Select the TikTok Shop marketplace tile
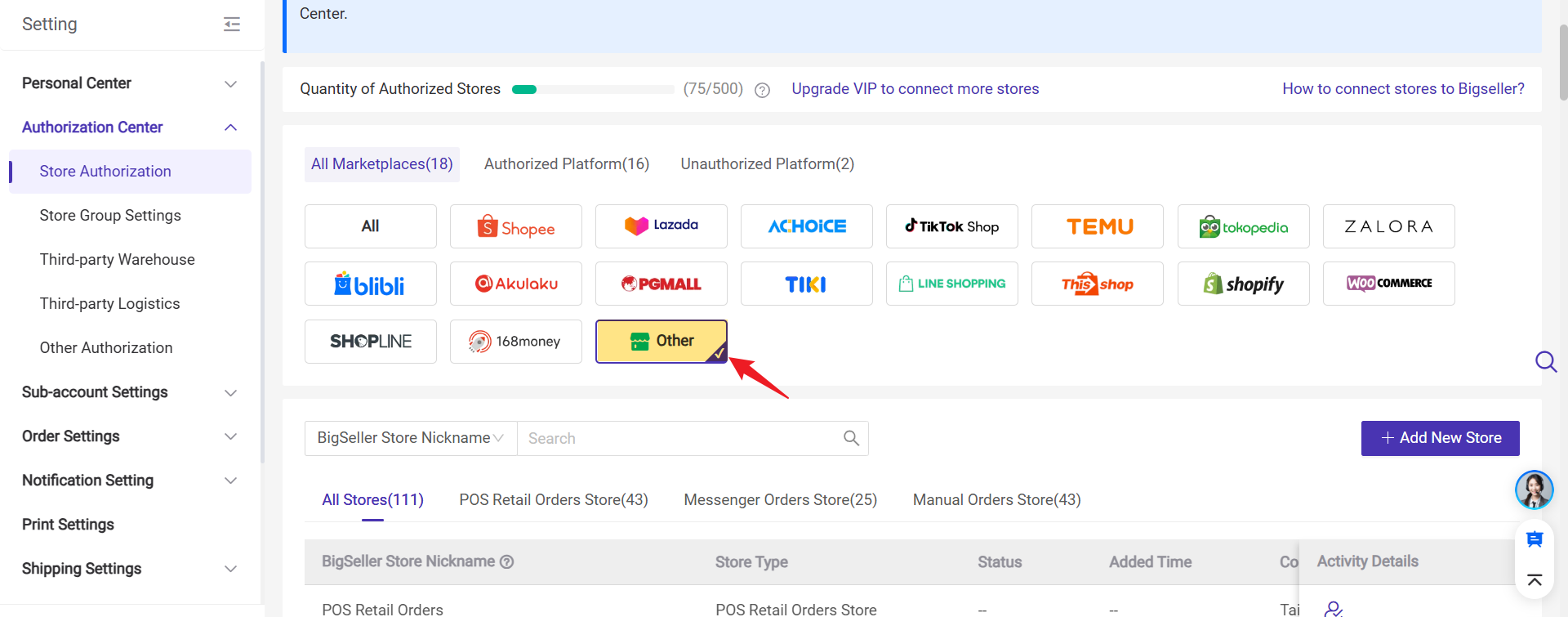 [952, 226]
